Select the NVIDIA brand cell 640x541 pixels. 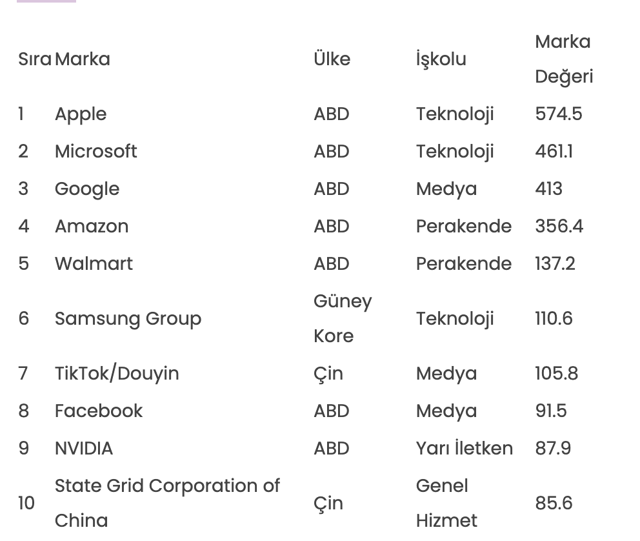click(84, 448)
